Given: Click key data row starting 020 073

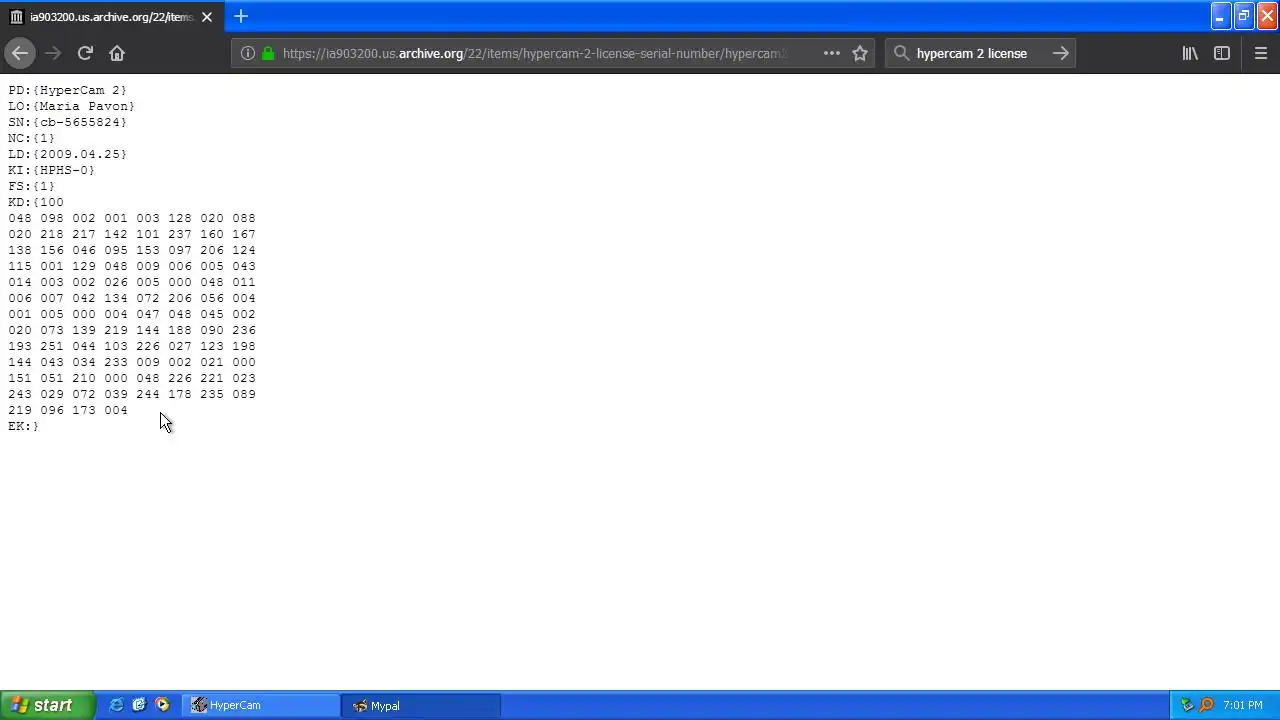Looking at the screenshot, I should tap(132, 330).
